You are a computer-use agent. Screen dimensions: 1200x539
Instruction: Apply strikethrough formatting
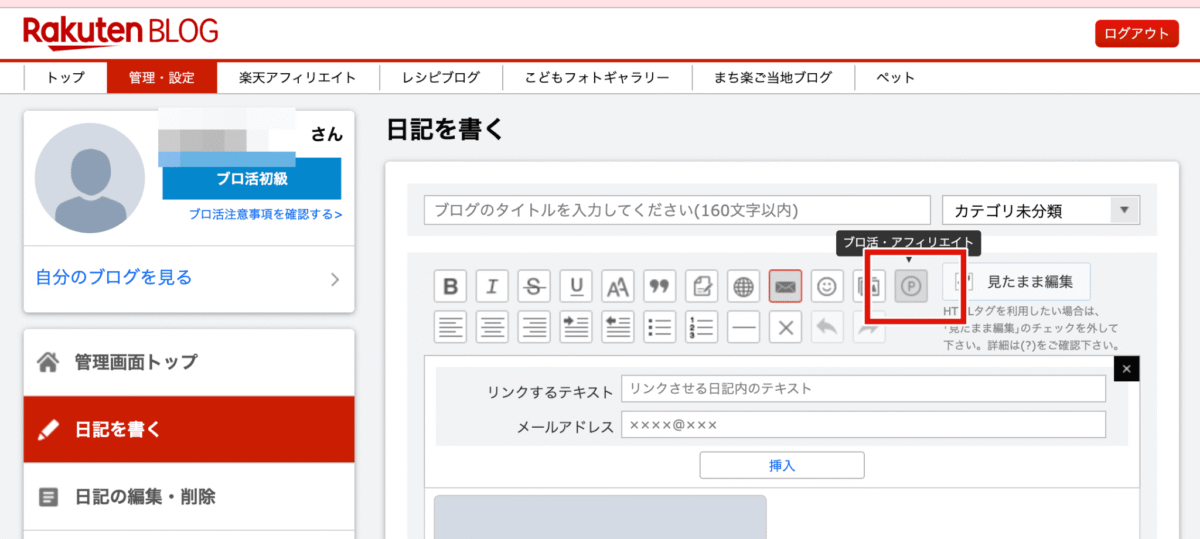point(534,287)
